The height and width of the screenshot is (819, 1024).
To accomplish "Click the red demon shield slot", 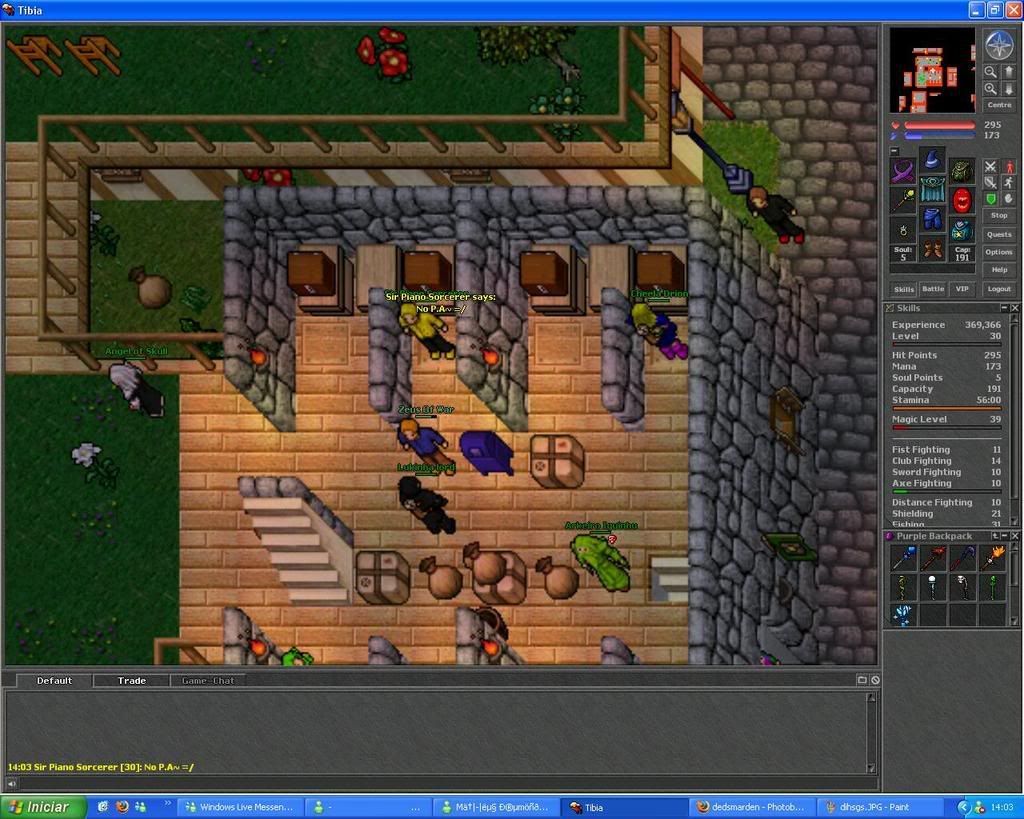I will click(961, 199).
